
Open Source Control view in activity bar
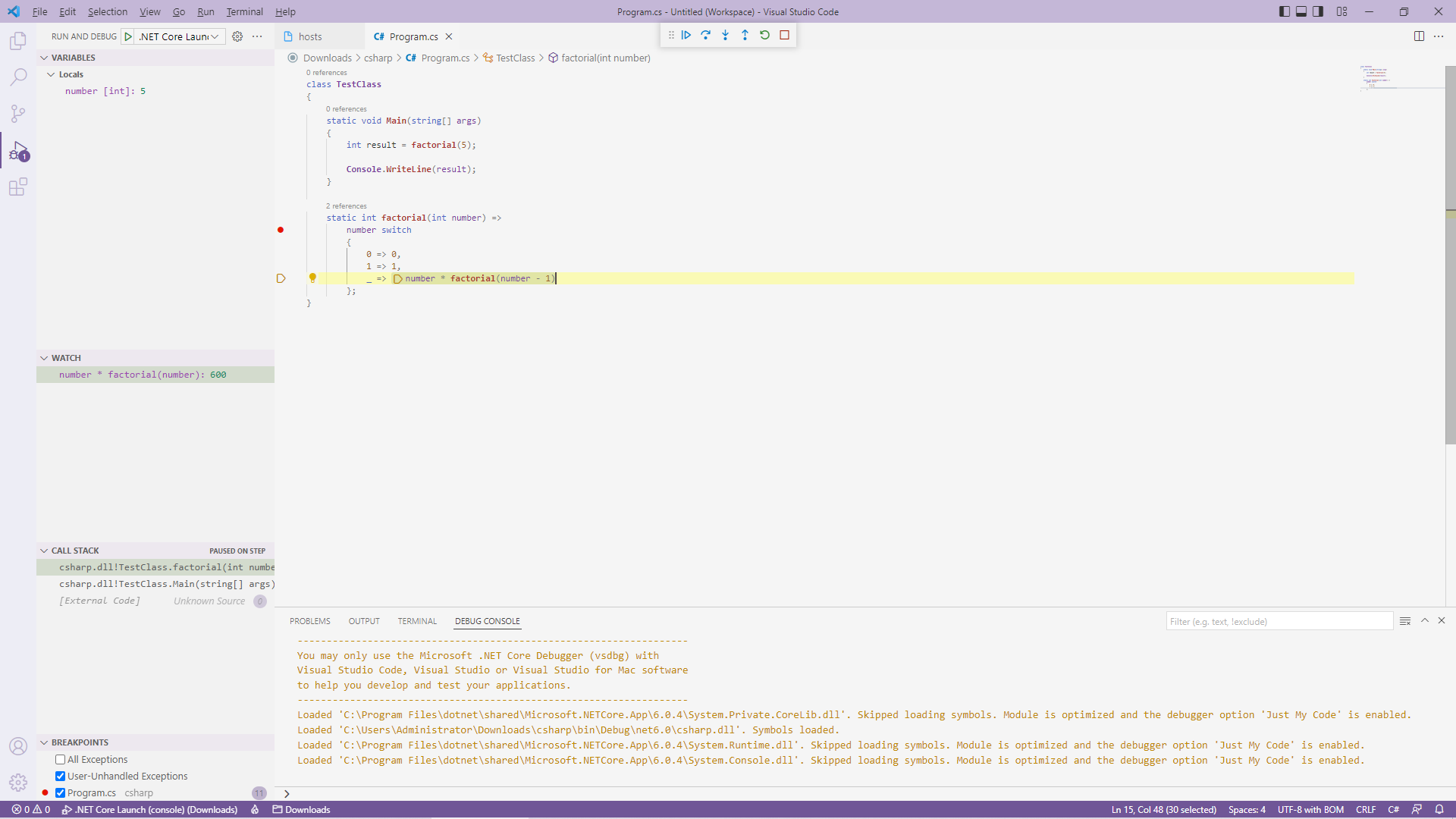click(x=18, y=114)
